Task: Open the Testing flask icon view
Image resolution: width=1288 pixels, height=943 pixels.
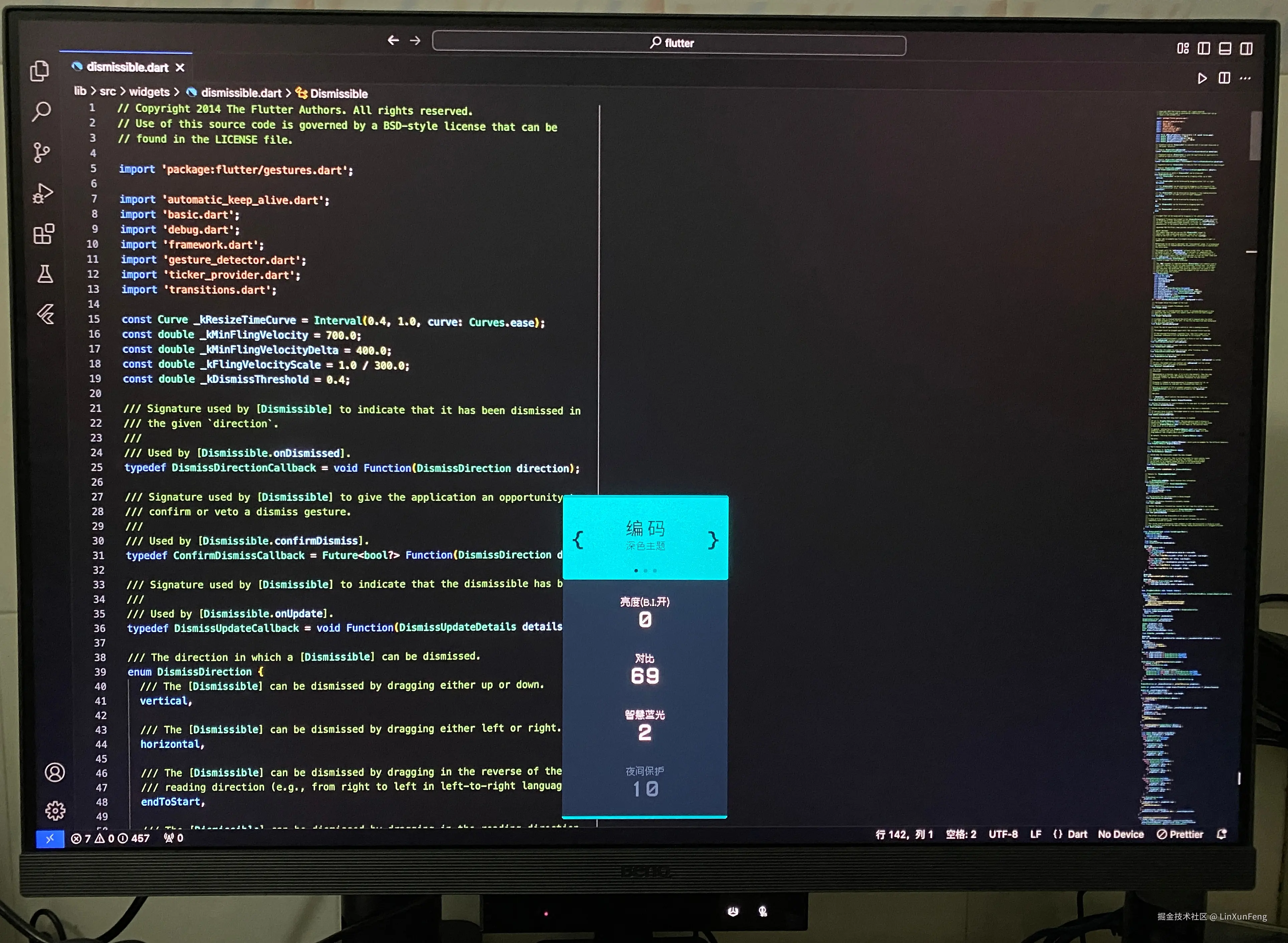Action: click(x=45, y=274)
